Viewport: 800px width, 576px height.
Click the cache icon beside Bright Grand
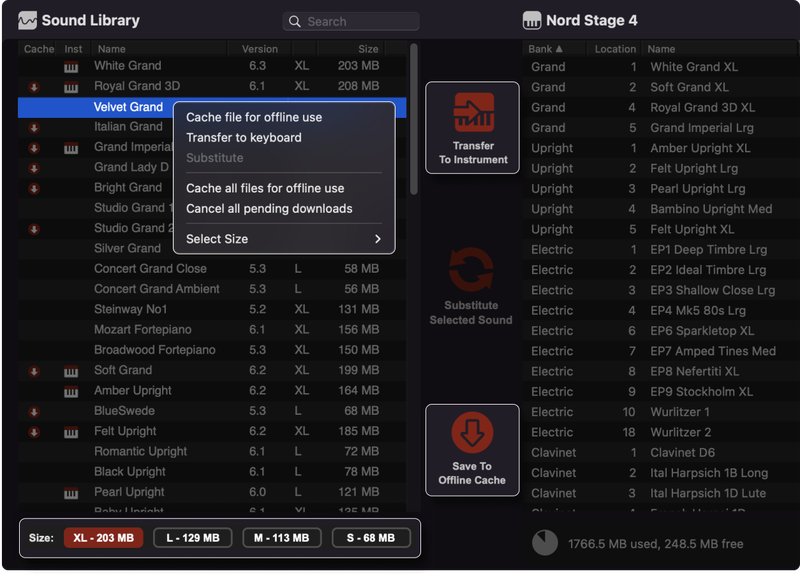pos(34,188)
